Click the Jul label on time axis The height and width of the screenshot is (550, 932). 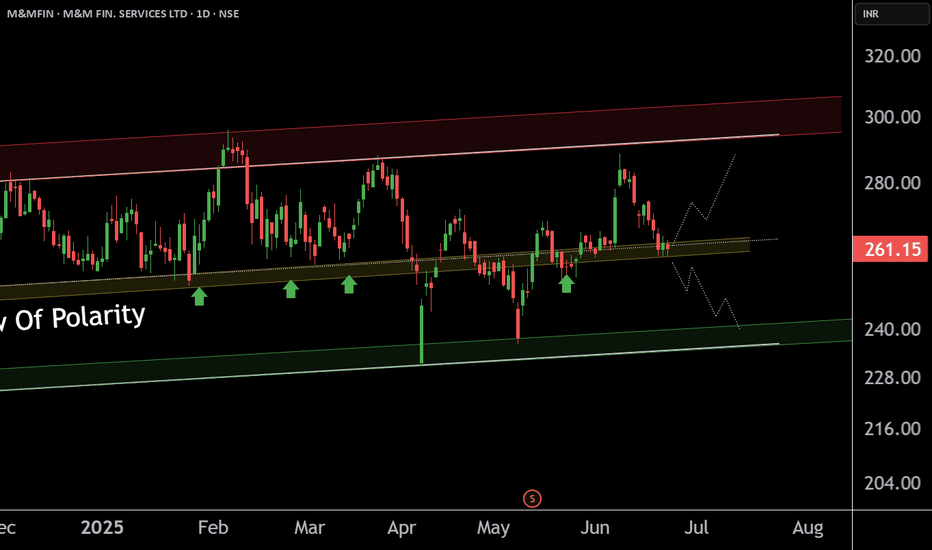(696, 527)
